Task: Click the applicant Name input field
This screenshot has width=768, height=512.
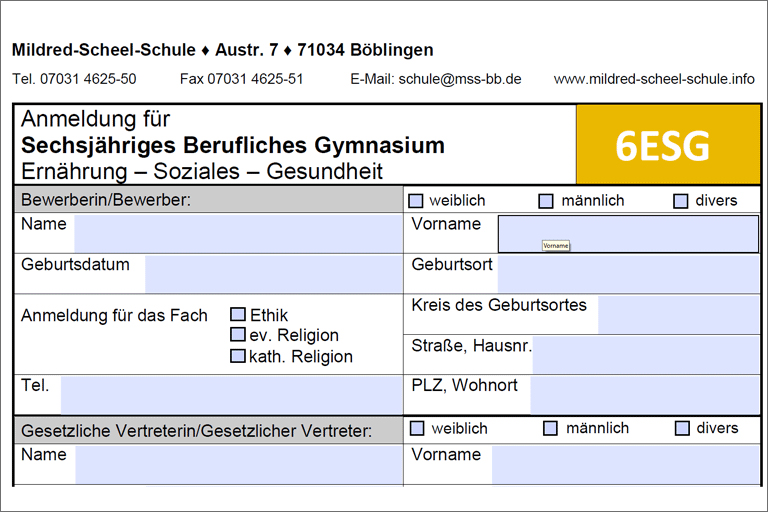Action: [x=237, y=233]
